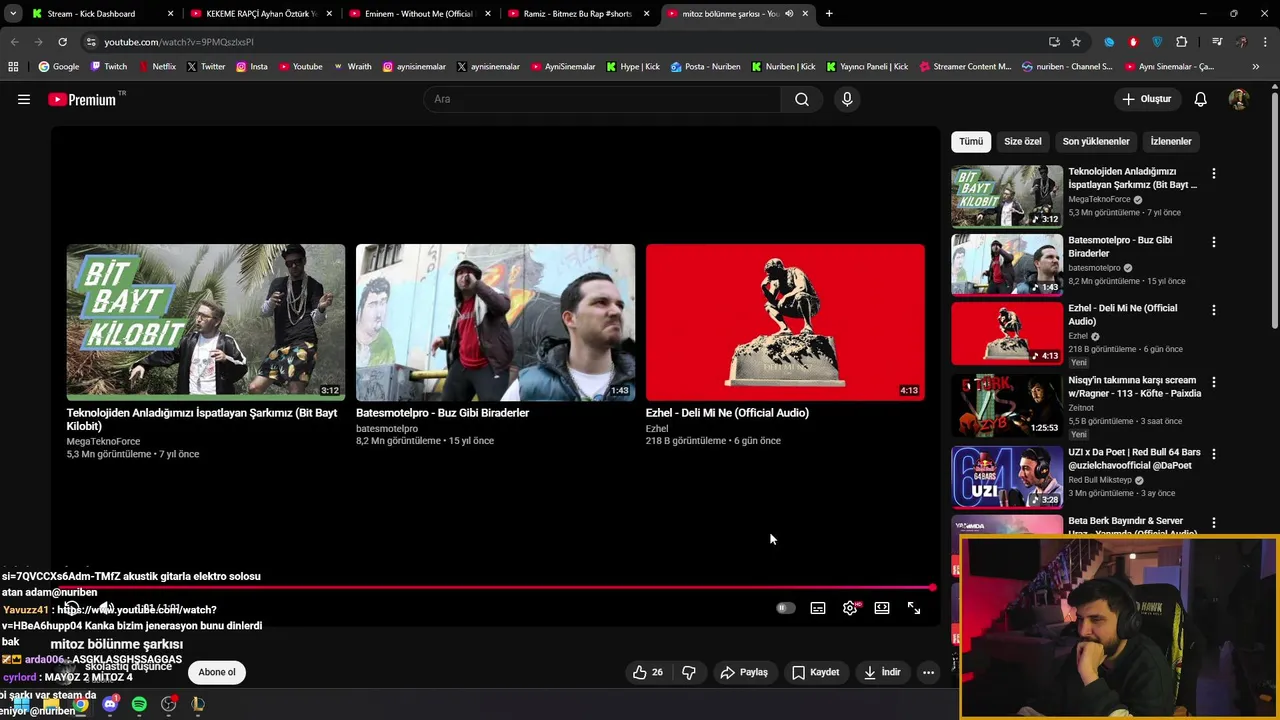Start voice search with microphone icon

[847, 99]
